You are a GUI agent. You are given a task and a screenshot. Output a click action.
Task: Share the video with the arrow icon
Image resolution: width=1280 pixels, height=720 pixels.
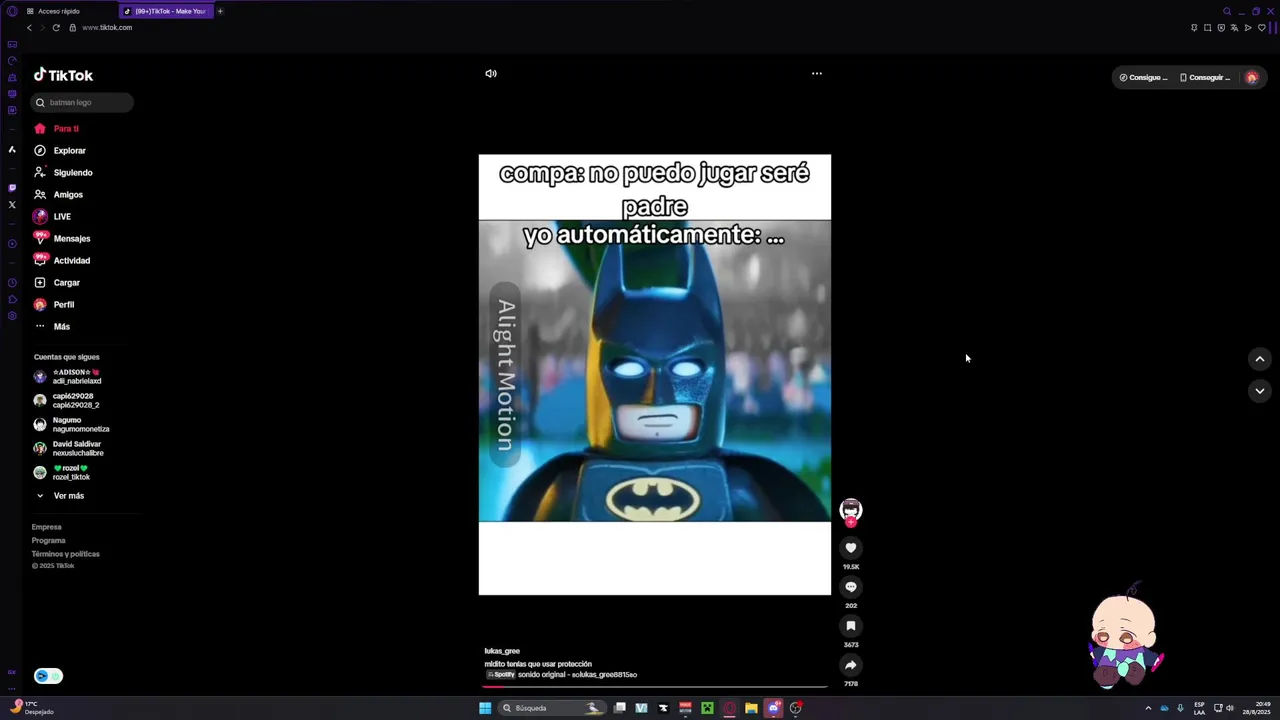coord(851,665)
